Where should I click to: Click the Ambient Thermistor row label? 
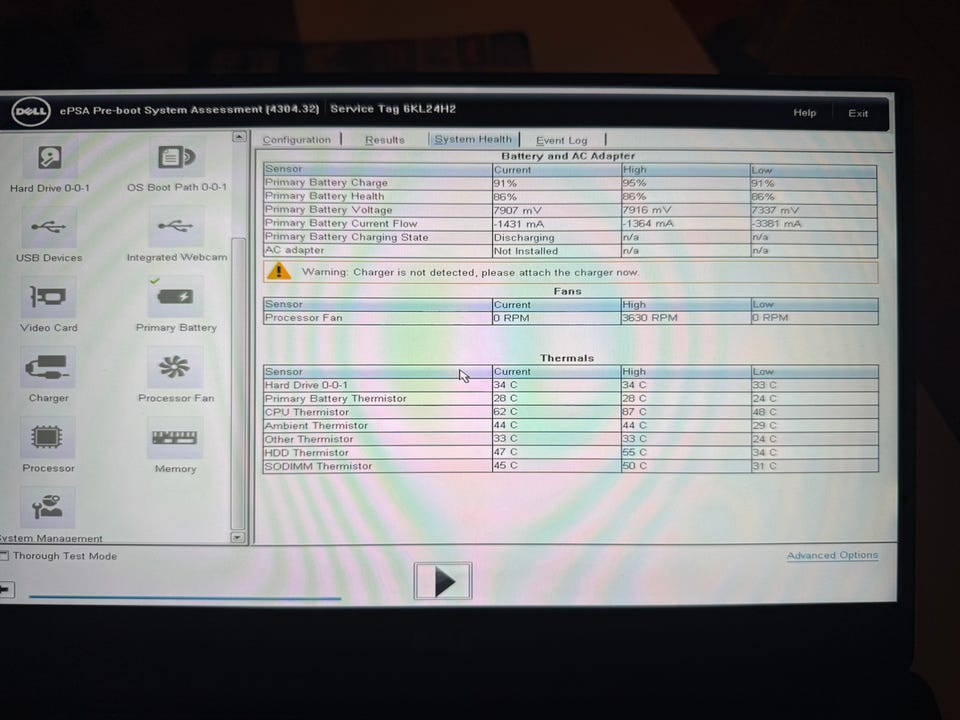316,426
